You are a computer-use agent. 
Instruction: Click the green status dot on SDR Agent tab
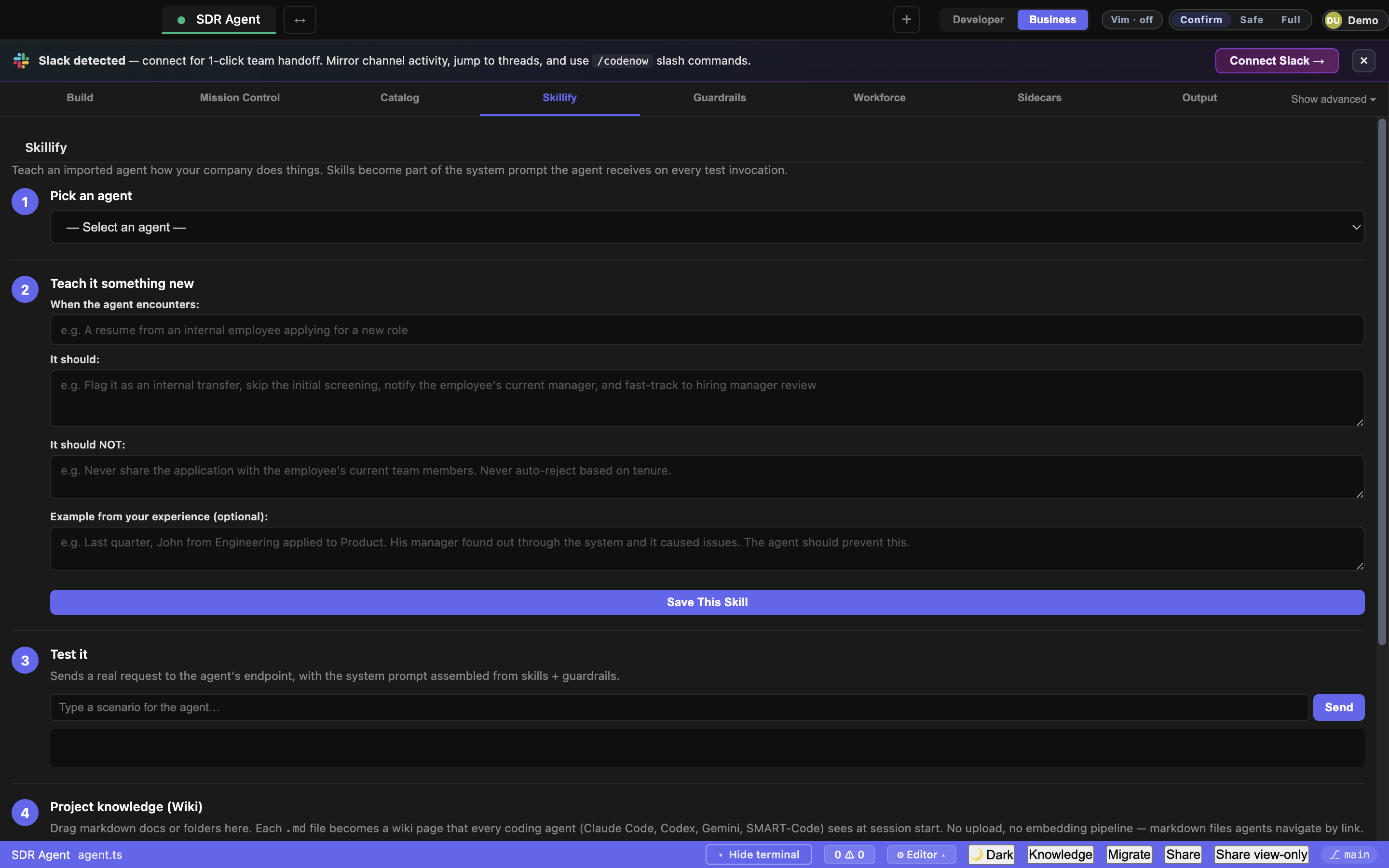181,20
